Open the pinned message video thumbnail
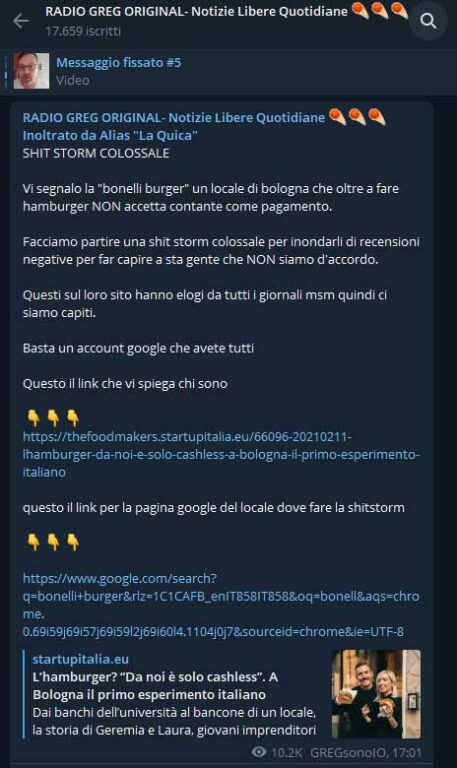Screen dimensions: 457x768 31,71
